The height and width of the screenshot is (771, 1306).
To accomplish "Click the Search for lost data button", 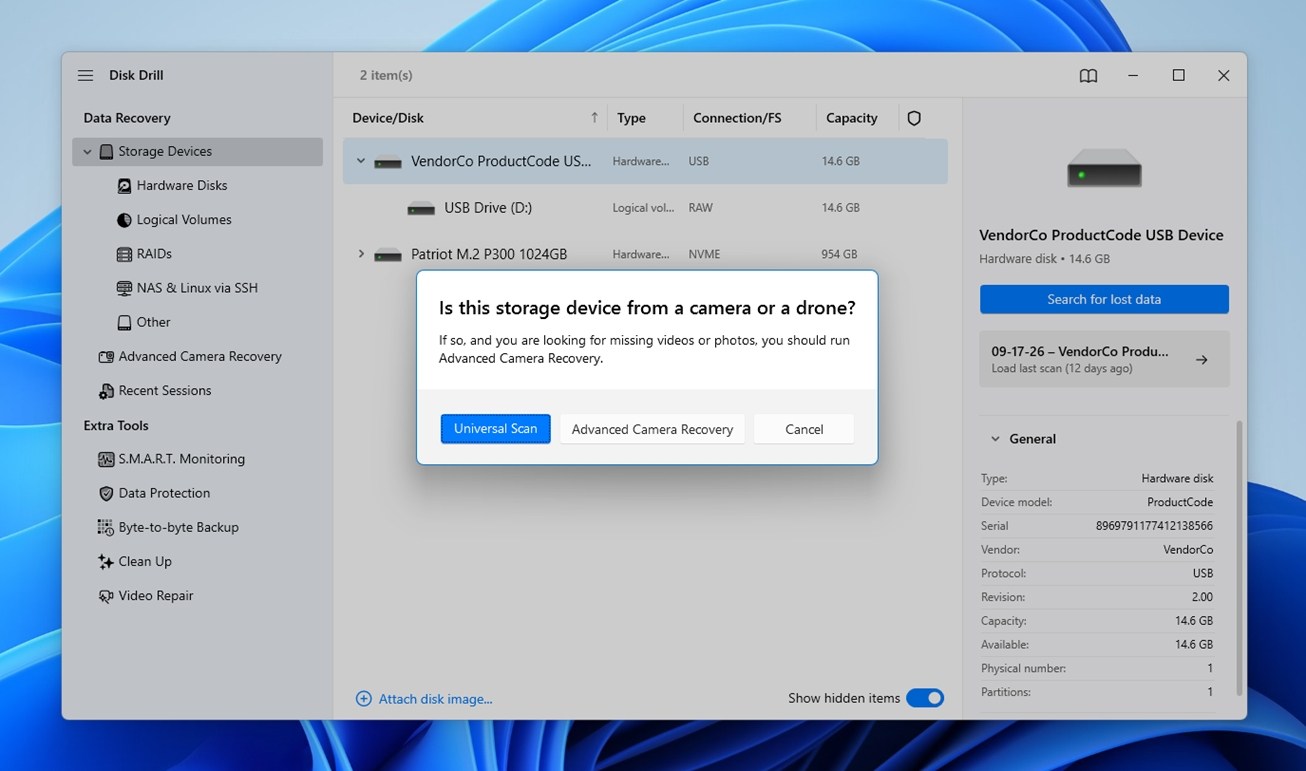I will [x=1104, y=299].
